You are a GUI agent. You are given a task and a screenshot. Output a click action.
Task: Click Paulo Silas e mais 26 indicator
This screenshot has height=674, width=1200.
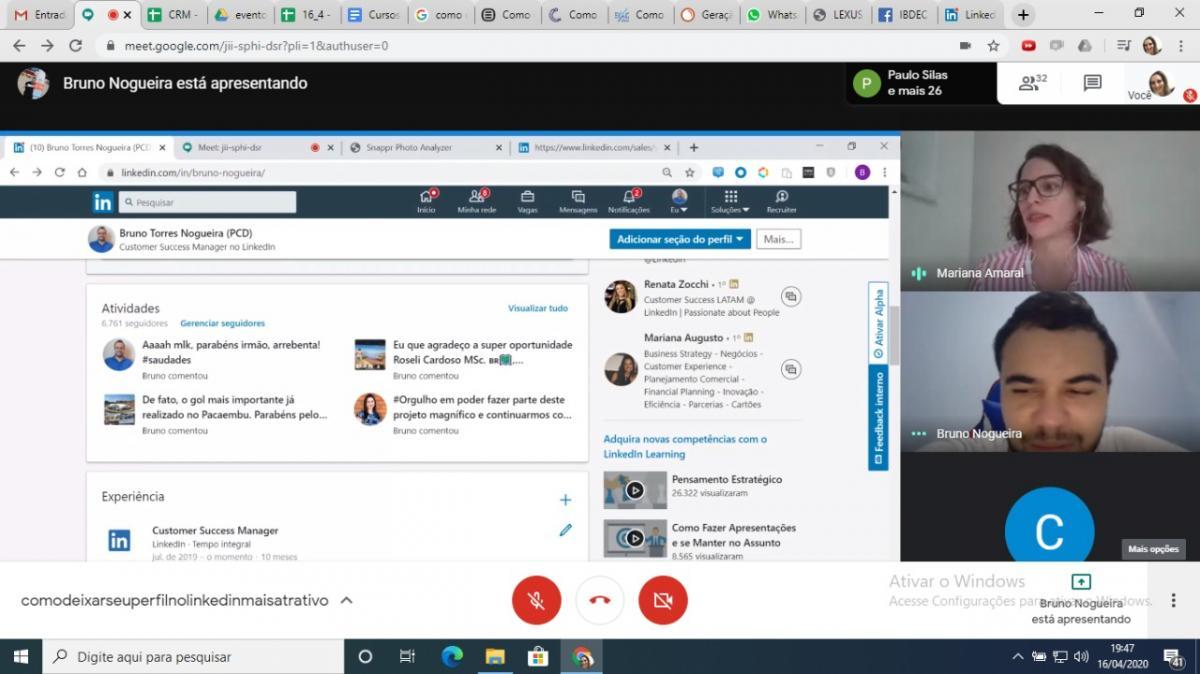coord(920,83)
